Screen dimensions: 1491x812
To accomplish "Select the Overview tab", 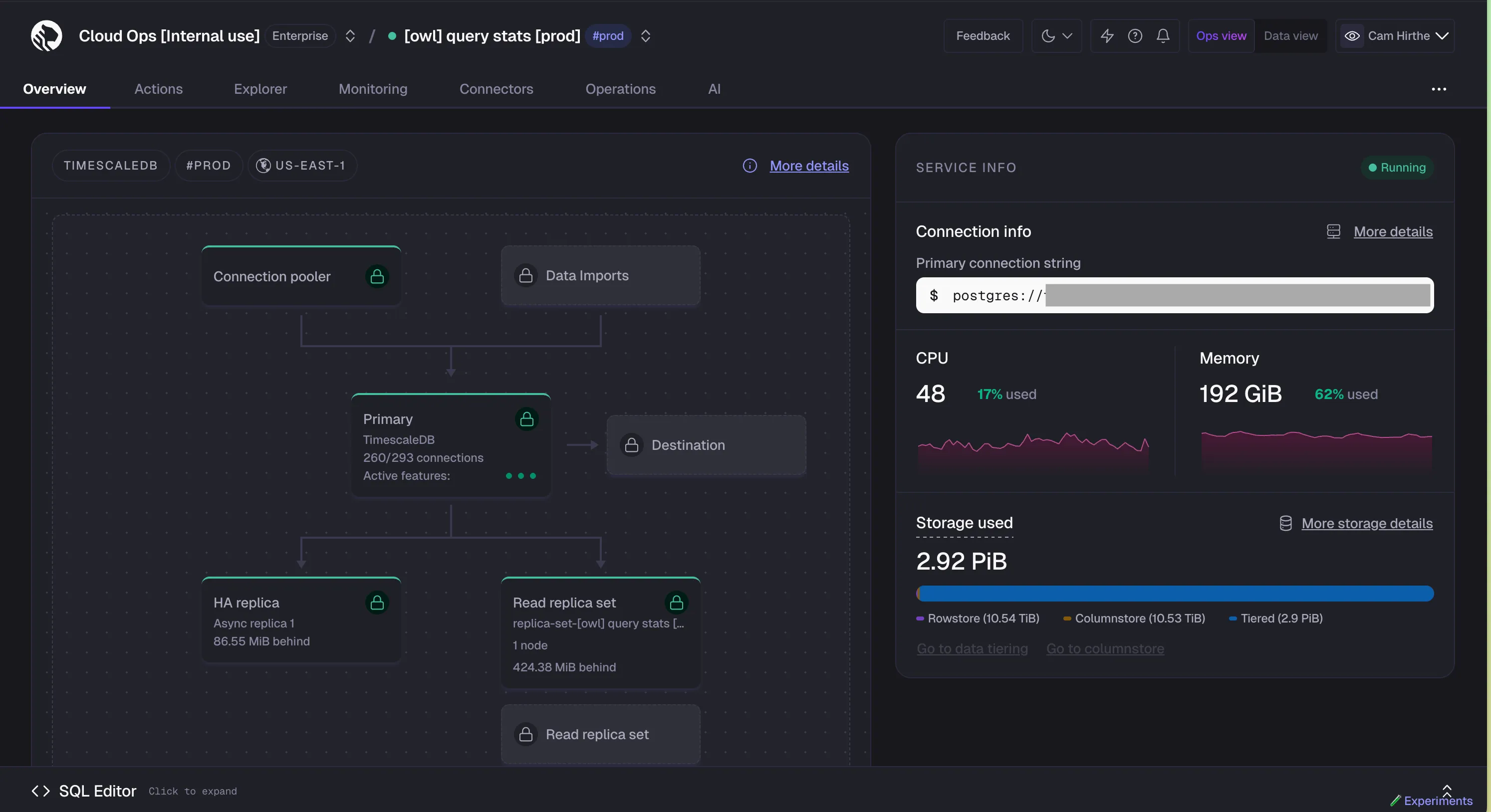I will tap(54, 89).
